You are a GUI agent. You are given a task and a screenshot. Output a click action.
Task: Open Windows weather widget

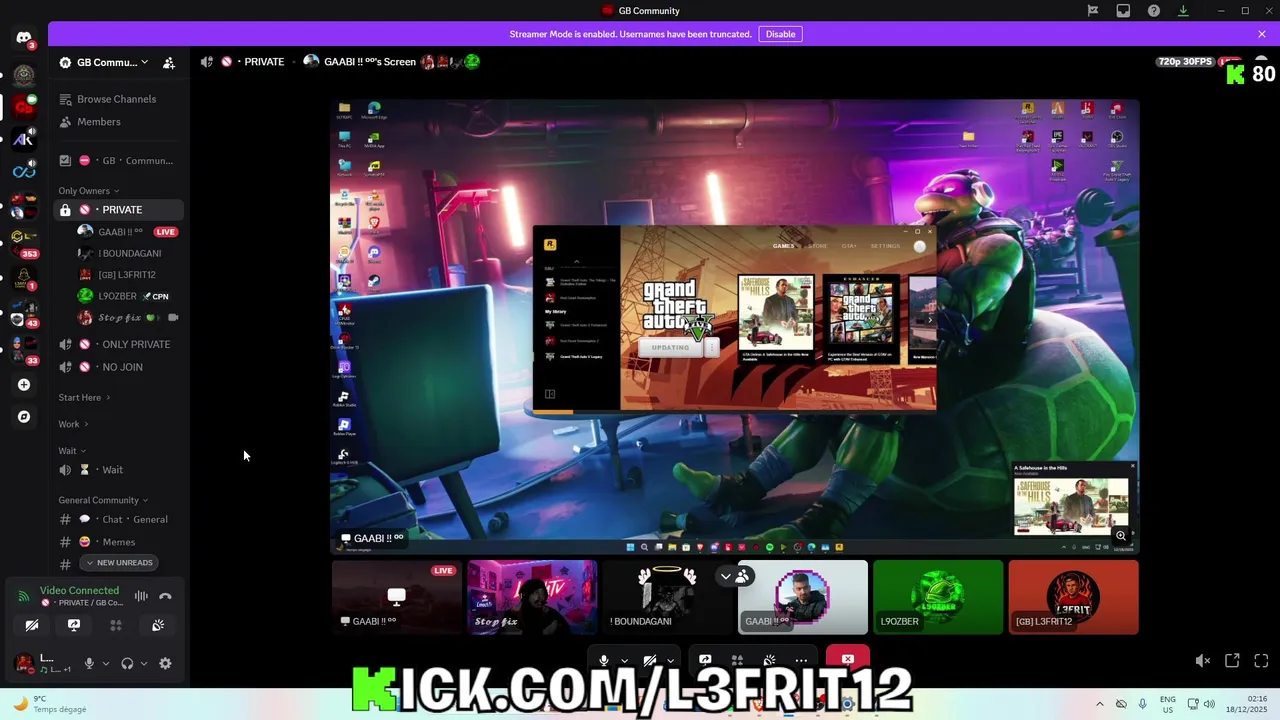[x=48, y=704]
